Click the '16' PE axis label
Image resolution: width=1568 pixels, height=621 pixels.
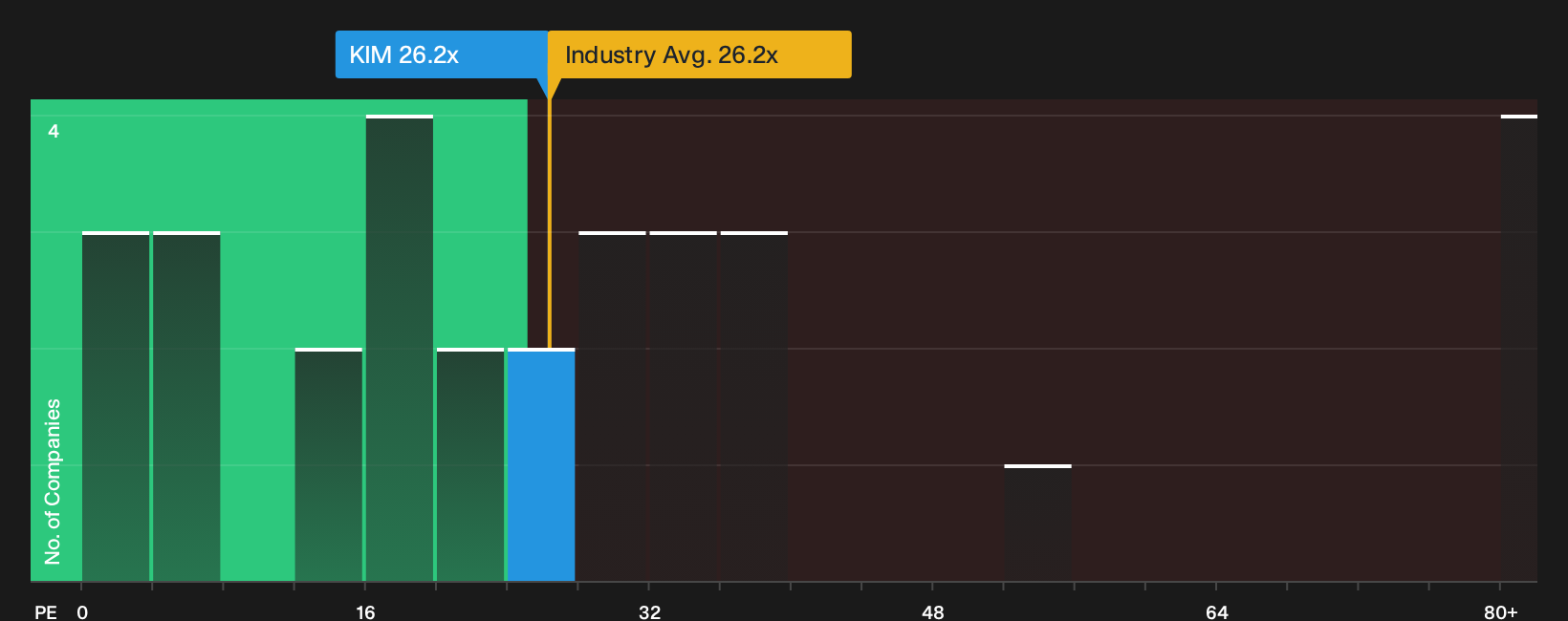(x=365, y=611)
